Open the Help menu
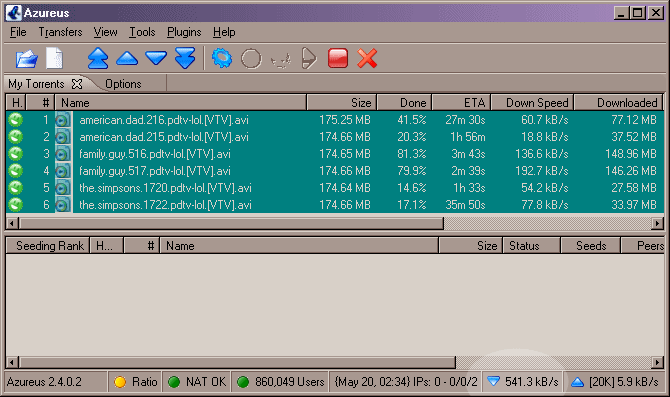 click(224, 32)
